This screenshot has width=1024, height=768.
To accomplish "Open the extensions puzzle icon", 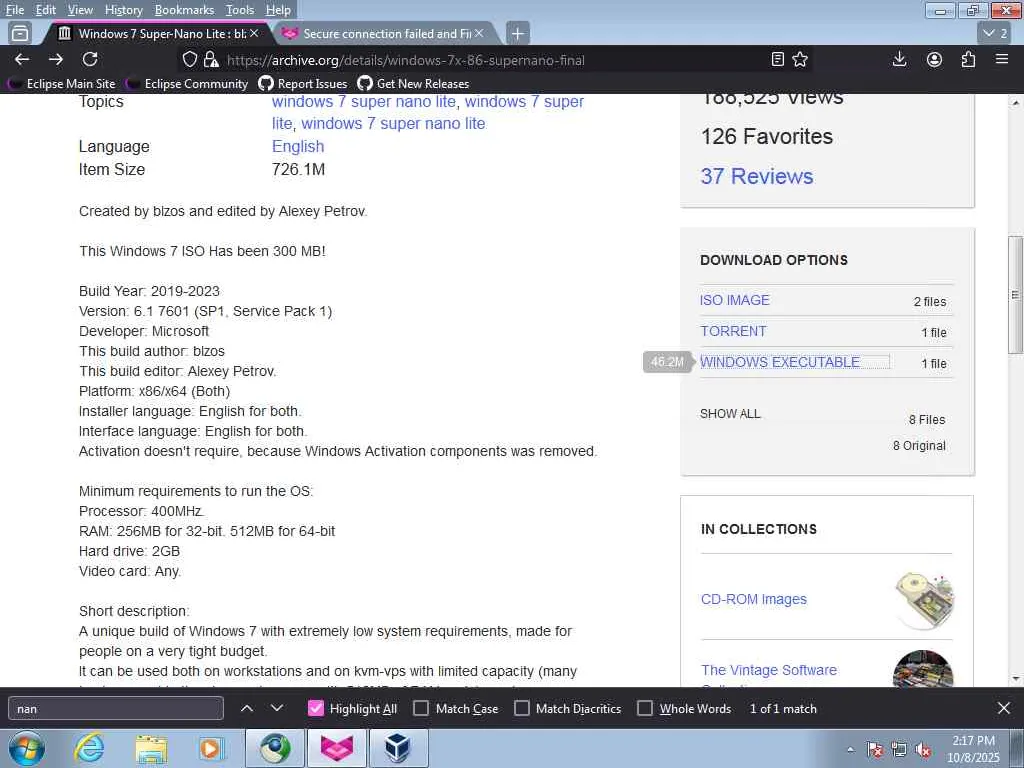I will [968, 59].
